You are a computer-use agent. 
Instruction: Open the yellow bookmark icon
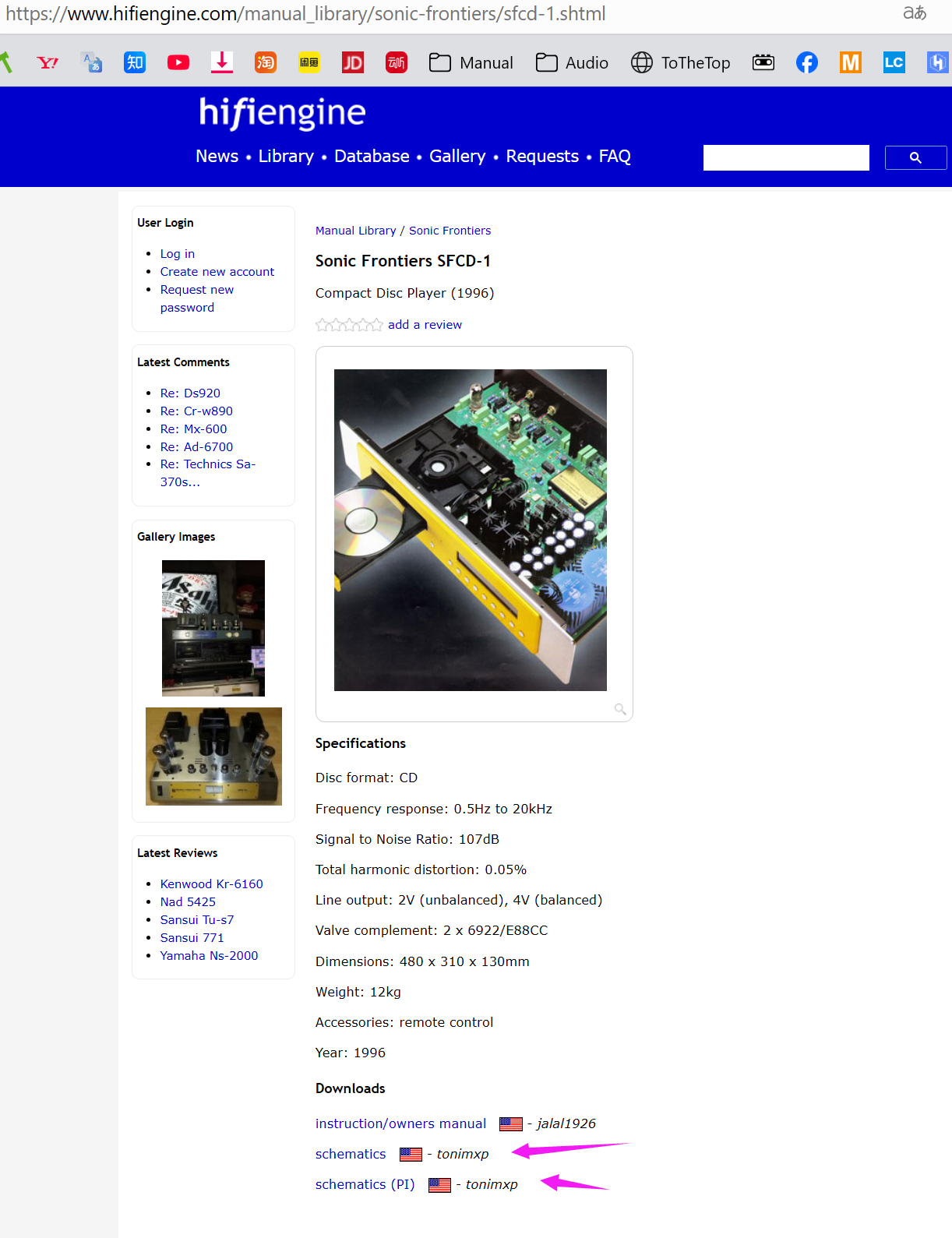pyautogui.click(x=309, y=62)
